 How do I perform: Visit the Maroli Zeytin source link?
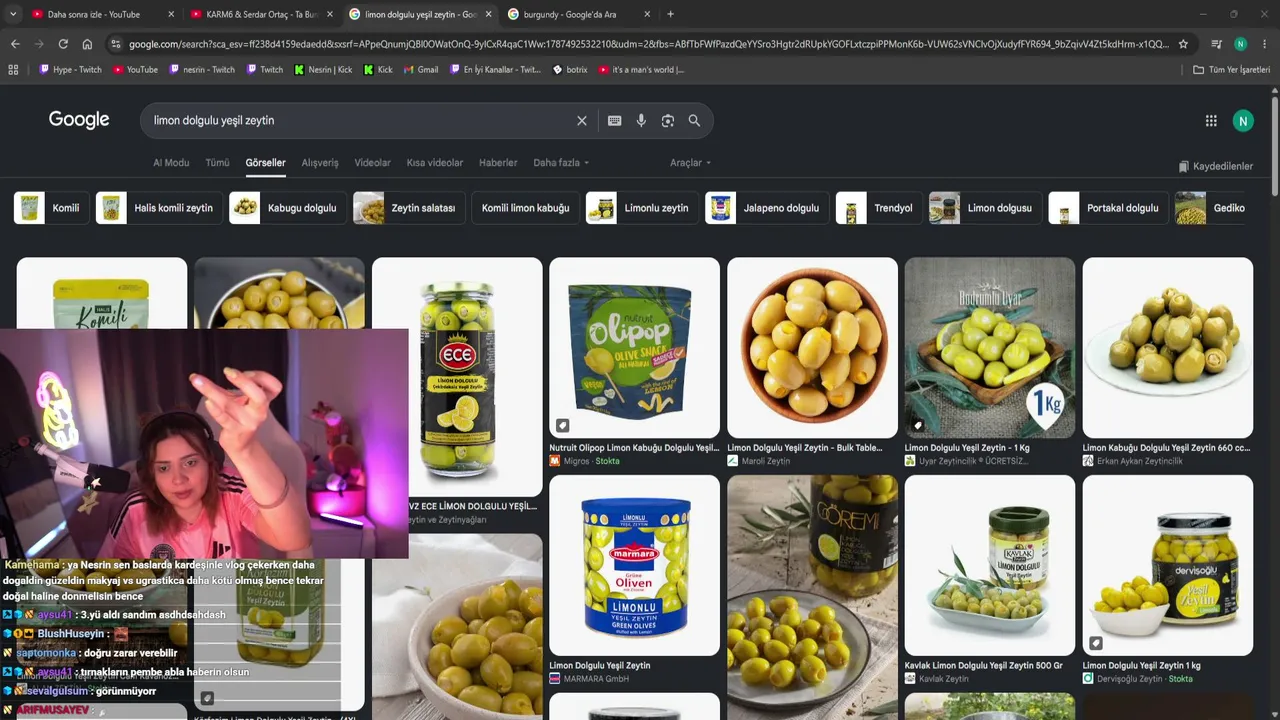pos(758,461)
